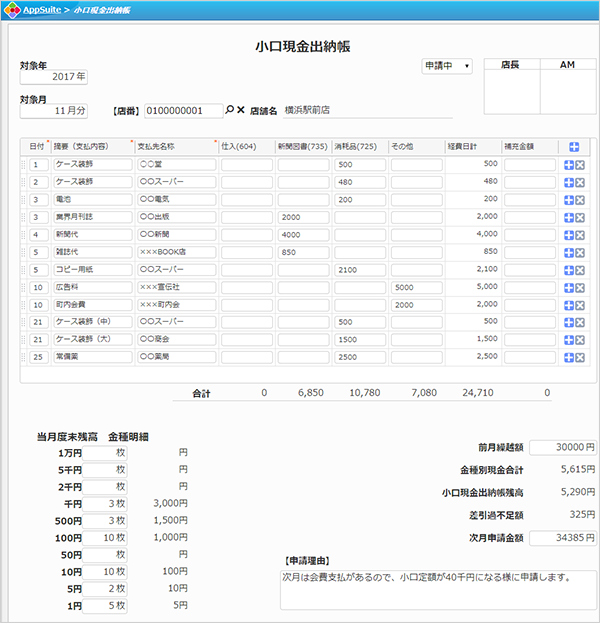
Task: Click 新聞図書 amount field showing 4000
Action: click(x=304, y=234)
